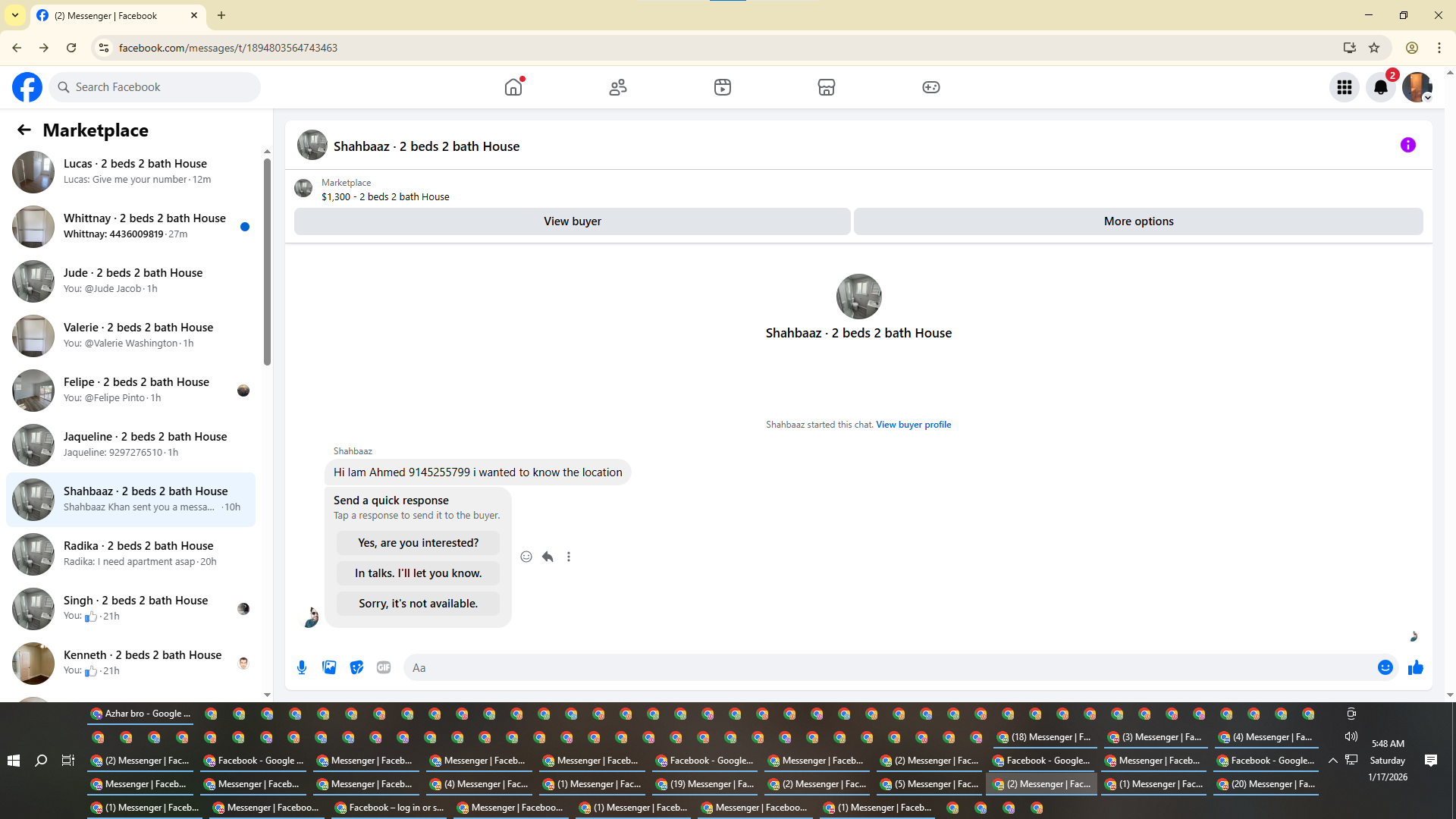Open the View buyer profile link
This screenshot has width=1456, height=819.
pos(913,425)
